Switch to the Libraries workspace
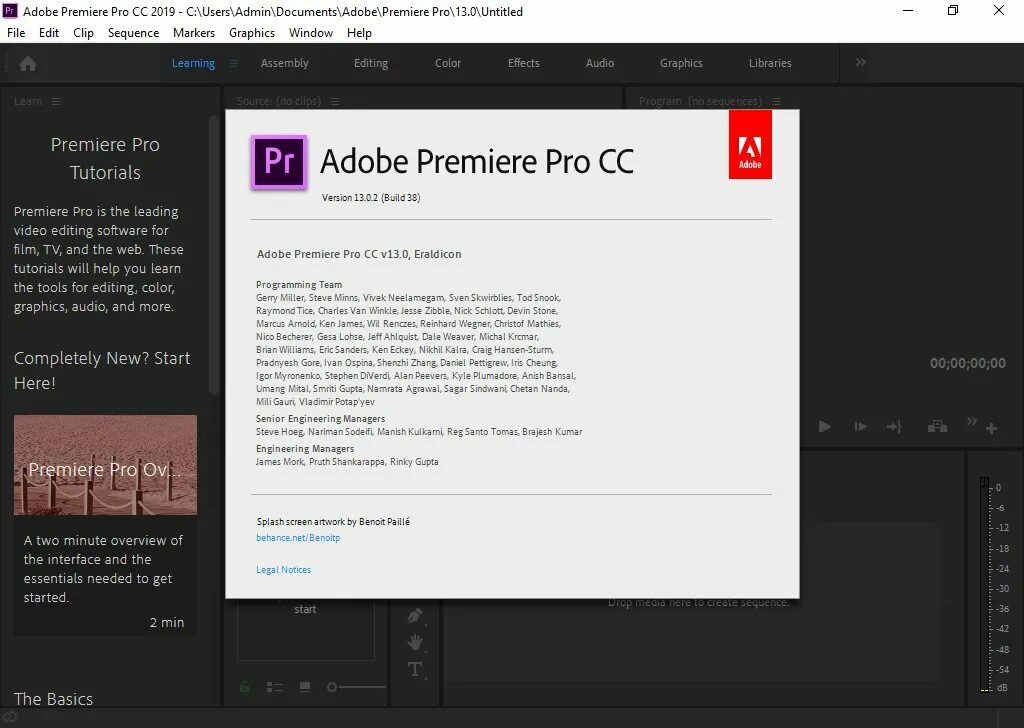The height and width of the screenshot is (728, 1024). [770, 63]
